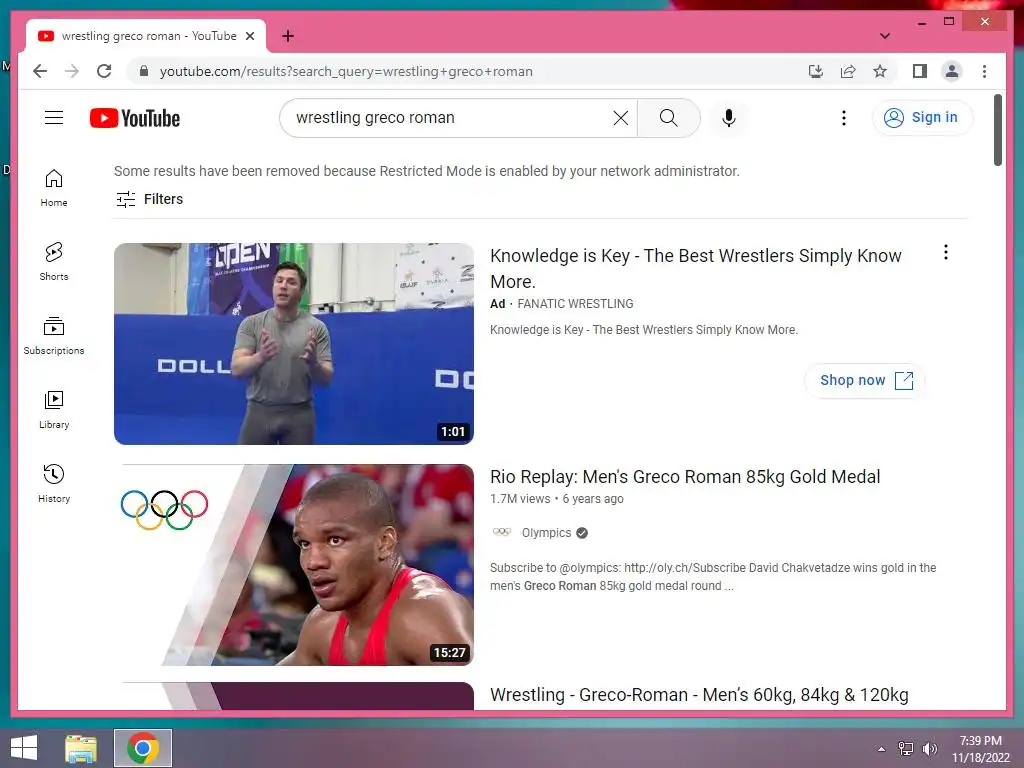Viewport: 1024px width, 768px height.
Task: Start voice search with the microphone icon
Action: [x=729, y=118]
